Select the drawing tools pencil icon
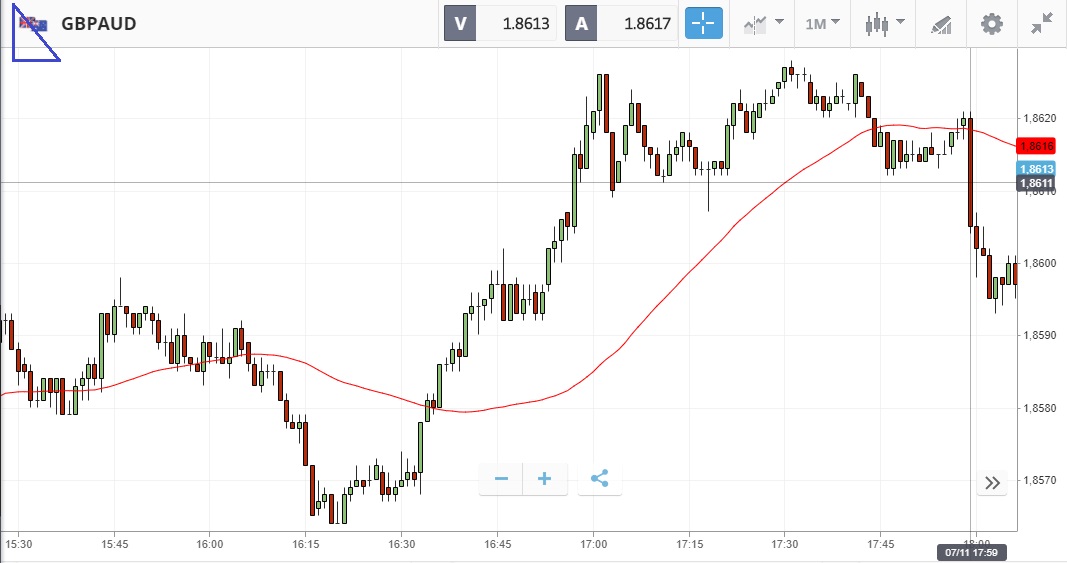The height and width of the screenshot is (563, 1067). click(941, 23)
